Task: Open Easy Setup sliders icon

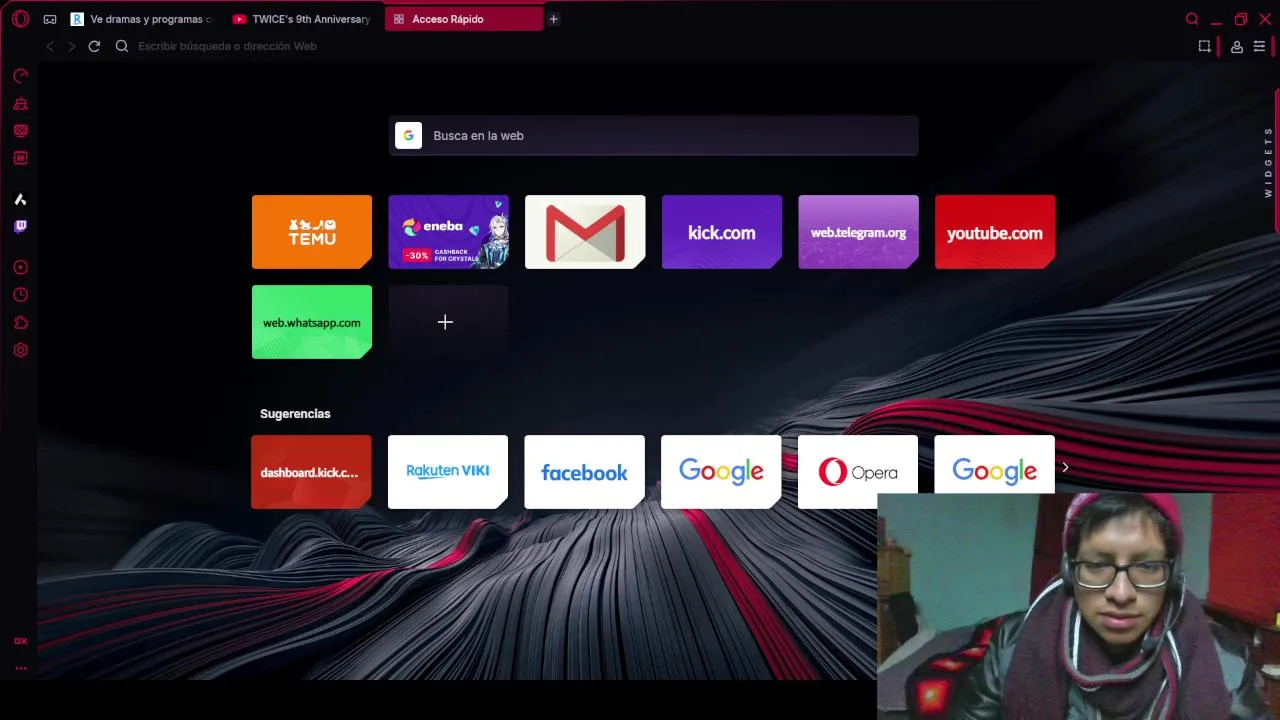Action: (1260, 47)
